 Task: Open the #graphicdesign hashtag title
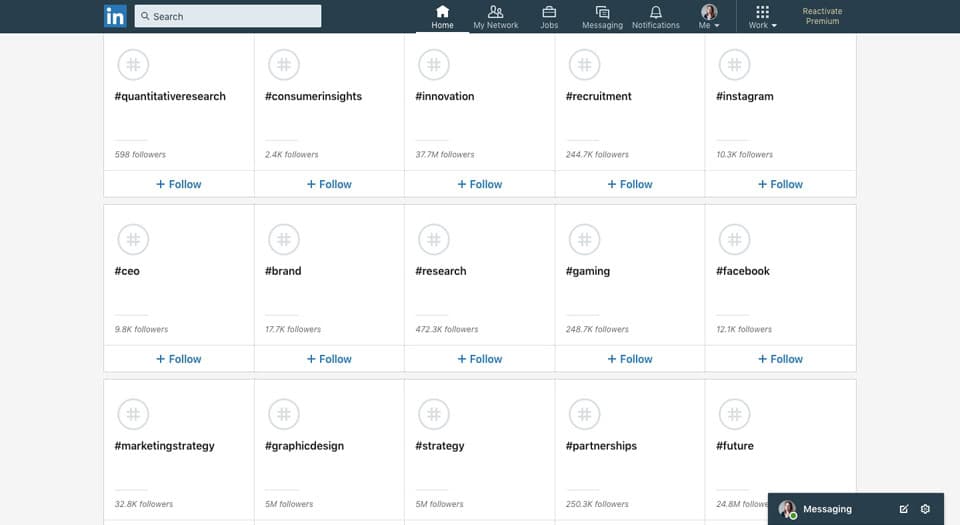tap(304, 447)
